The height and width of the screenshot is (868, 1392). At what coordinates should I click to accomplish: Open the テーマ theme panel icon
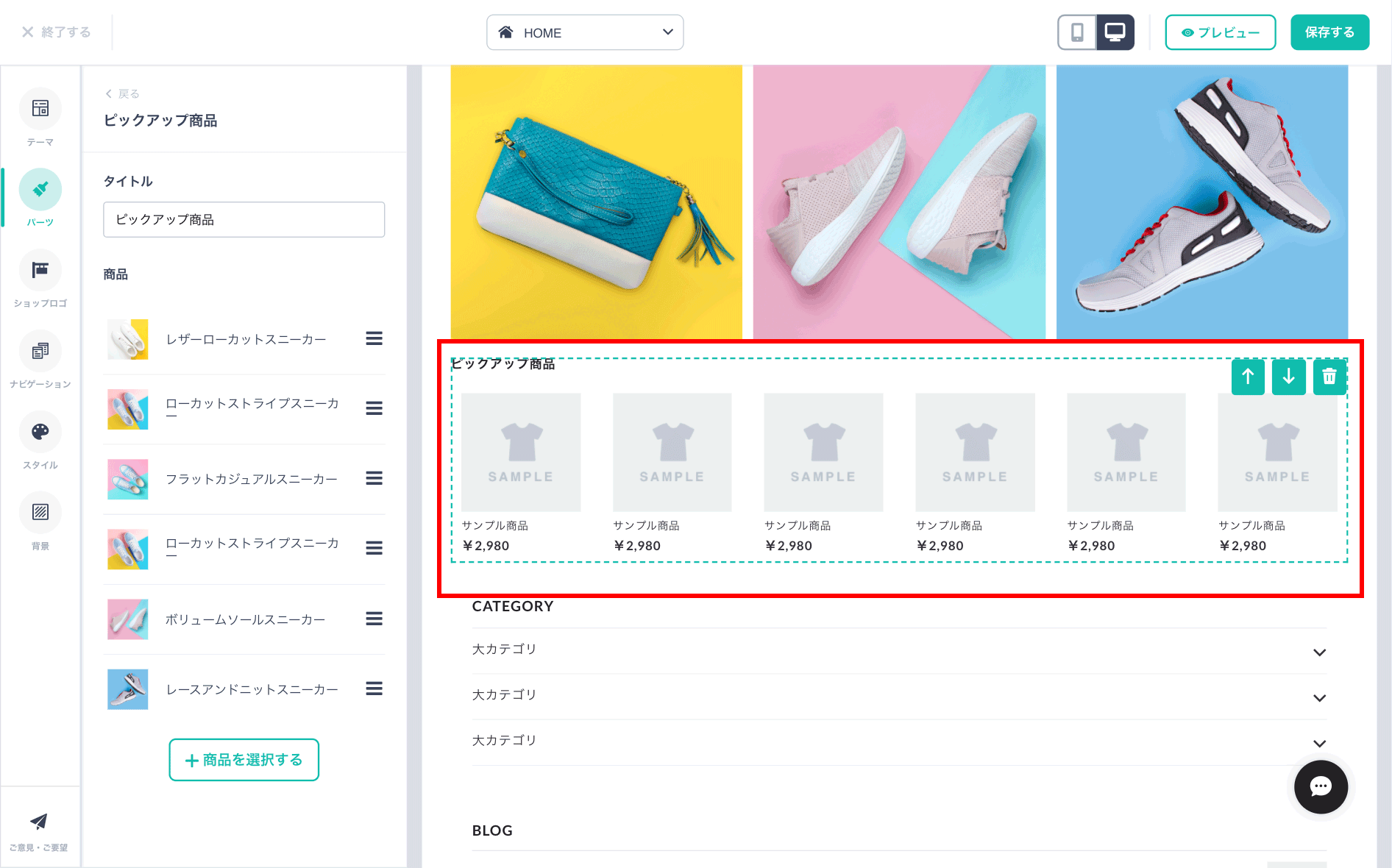tap(40, 109)
